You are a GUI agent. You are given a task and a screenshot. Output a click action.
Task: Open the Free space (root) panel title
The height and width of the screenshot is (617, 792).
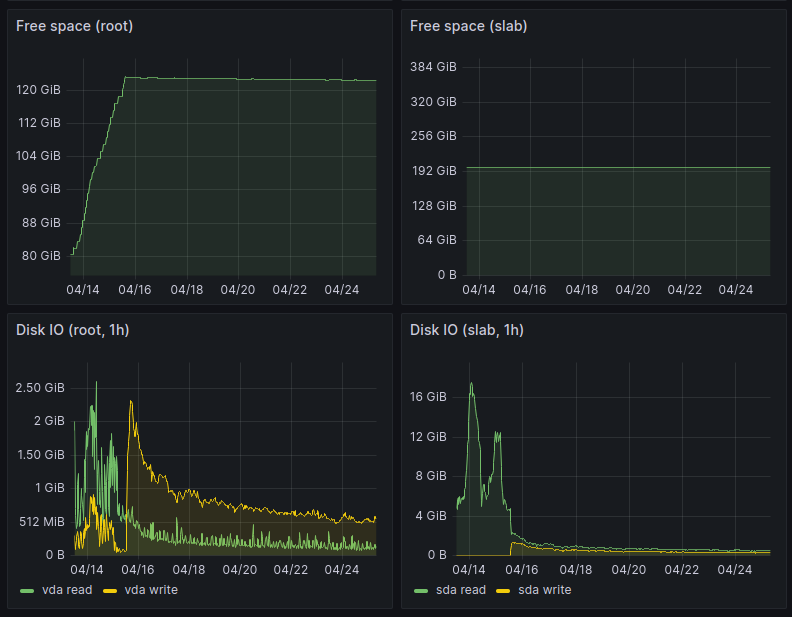coord(74,26)
